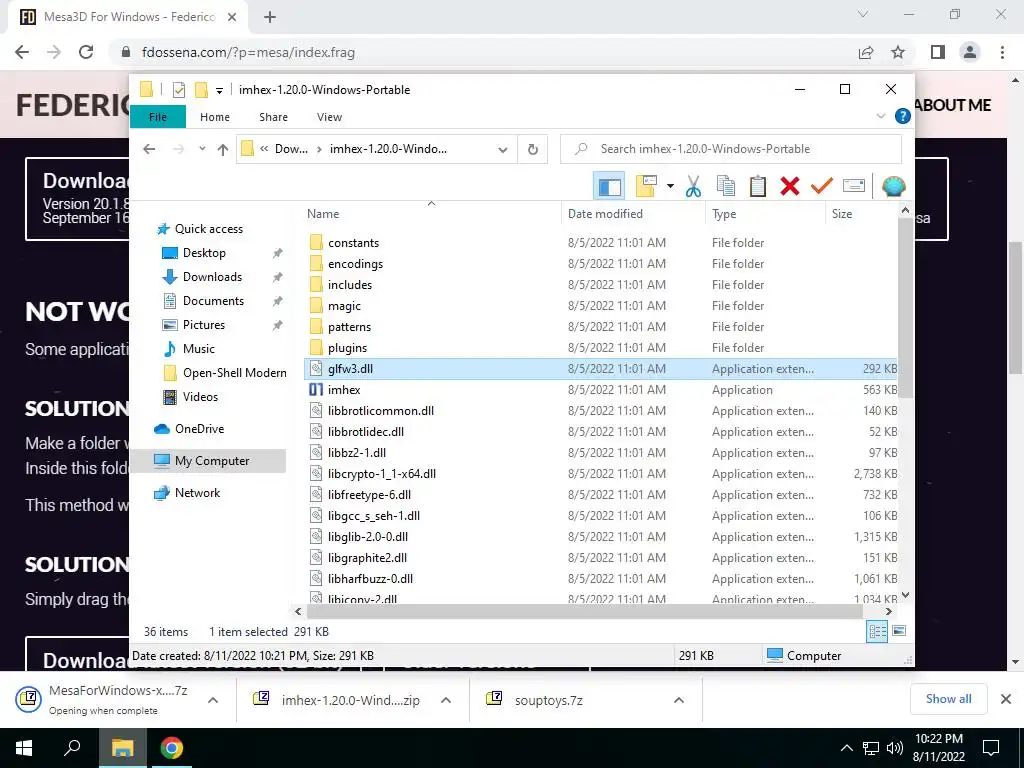Click the orange checkmark Properties icon
This screenshot has height=768, width=1024.
coord(822,186)
